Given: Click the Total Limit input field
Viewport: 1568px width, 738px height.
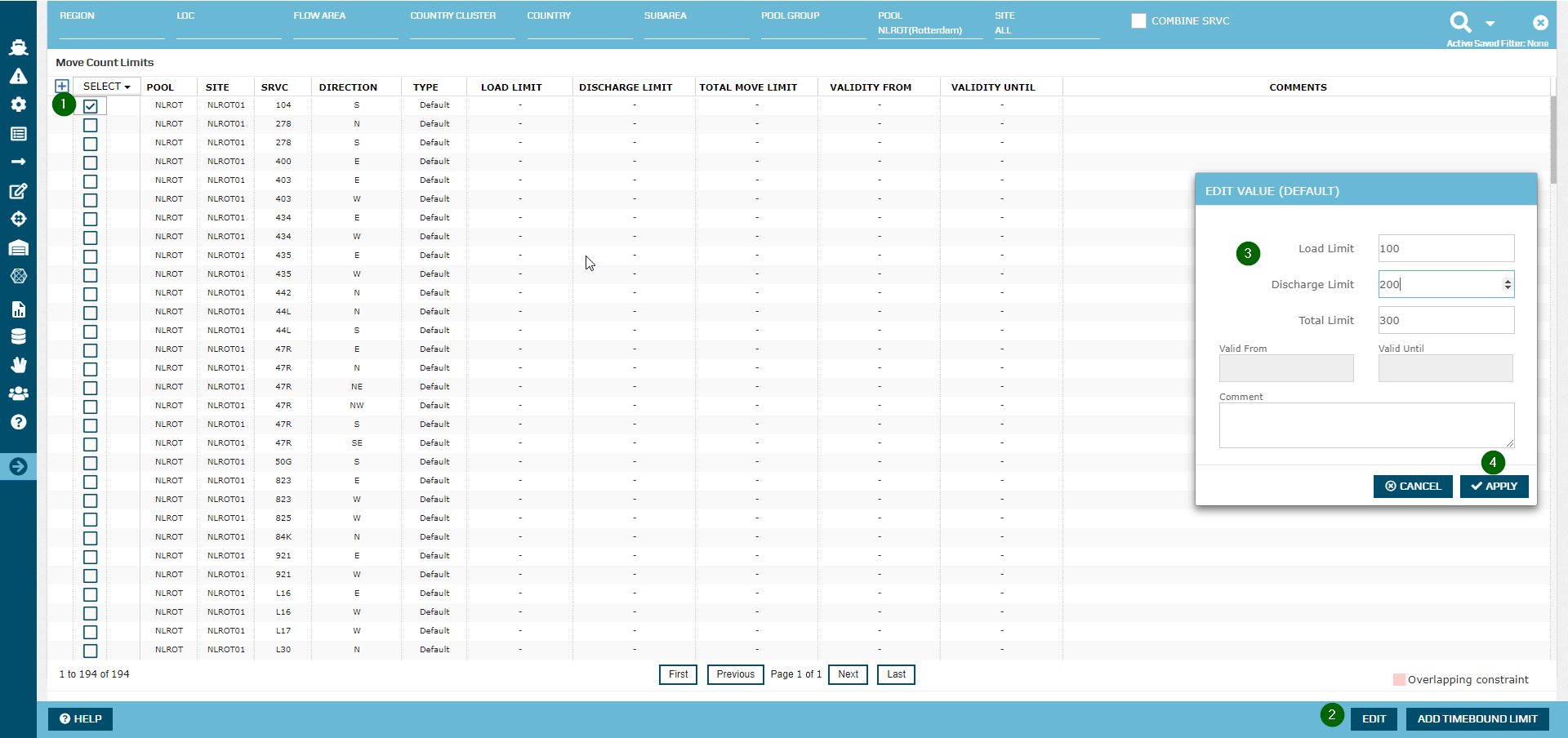Looking at the screenshot, I should (1445, 320).
